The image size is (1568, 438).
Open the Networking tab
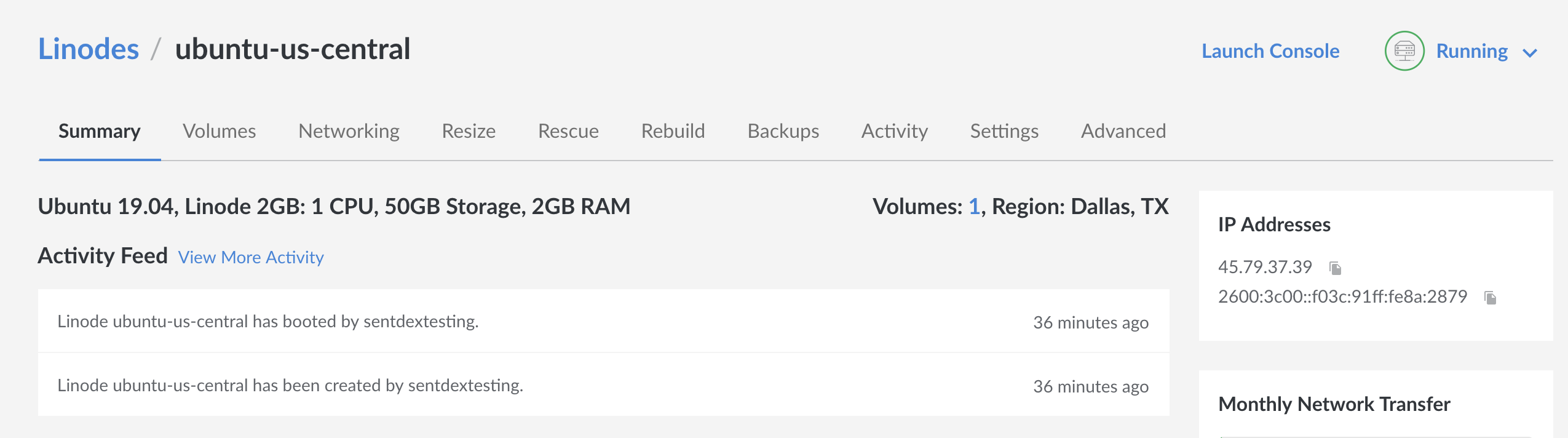pos(349,131)
